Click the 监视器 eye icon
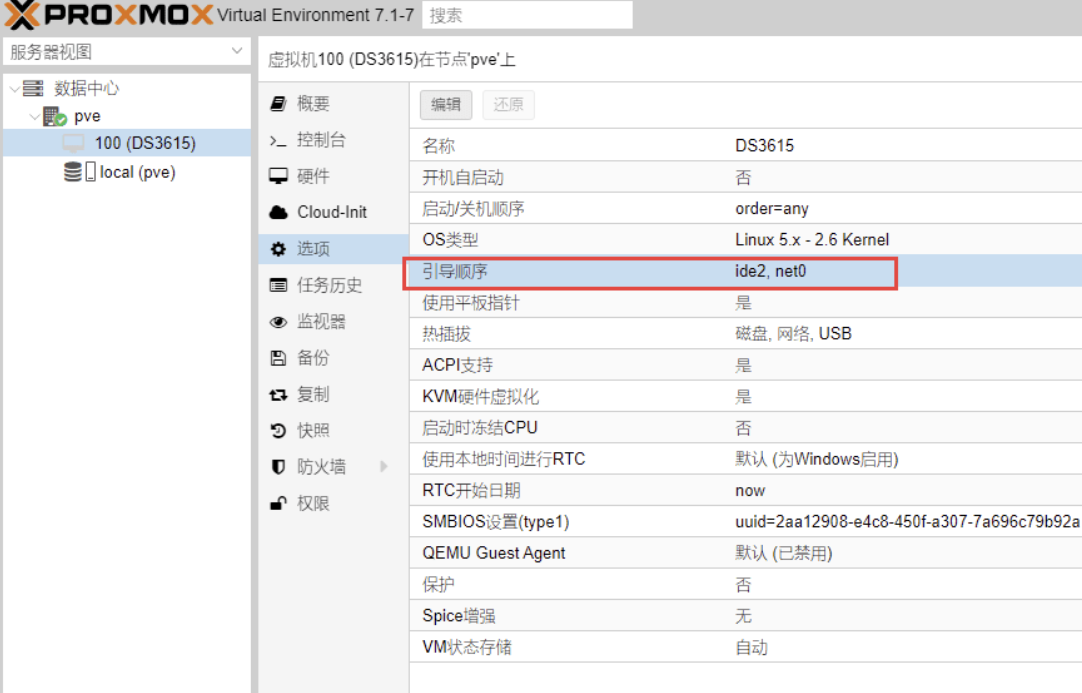Image resolution: width=1082 pixels, height=693 pixels. pos(278,322)
